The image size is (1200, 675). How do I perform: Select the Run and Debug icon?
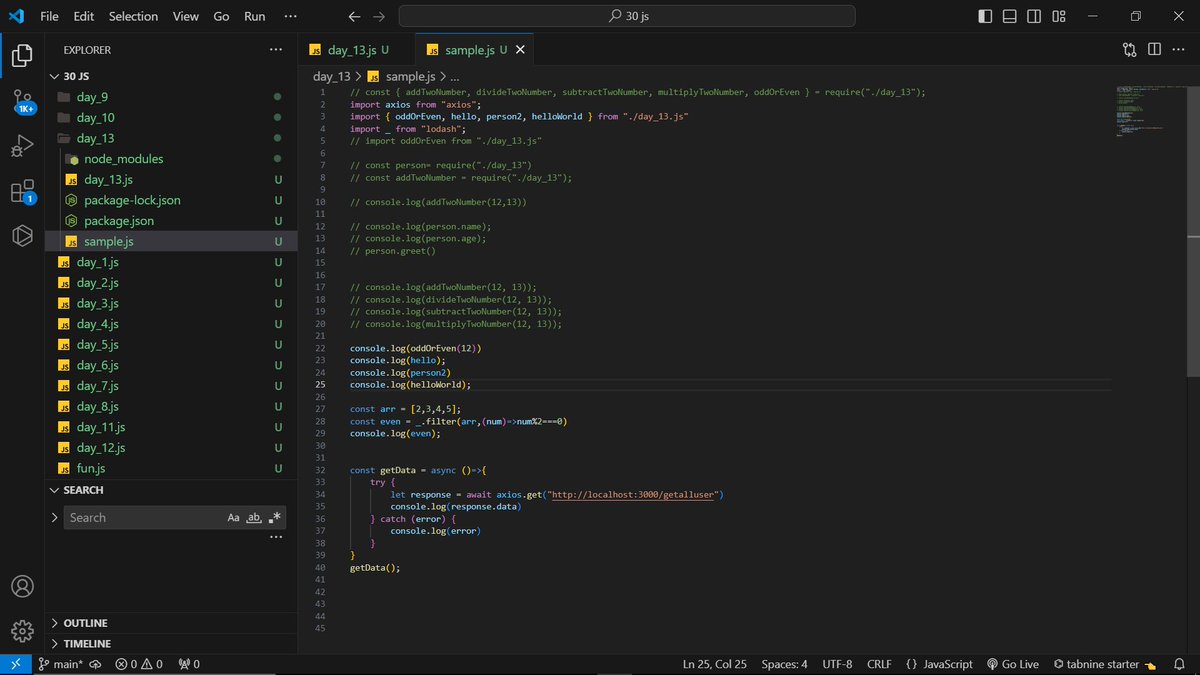tap(21, 146)
